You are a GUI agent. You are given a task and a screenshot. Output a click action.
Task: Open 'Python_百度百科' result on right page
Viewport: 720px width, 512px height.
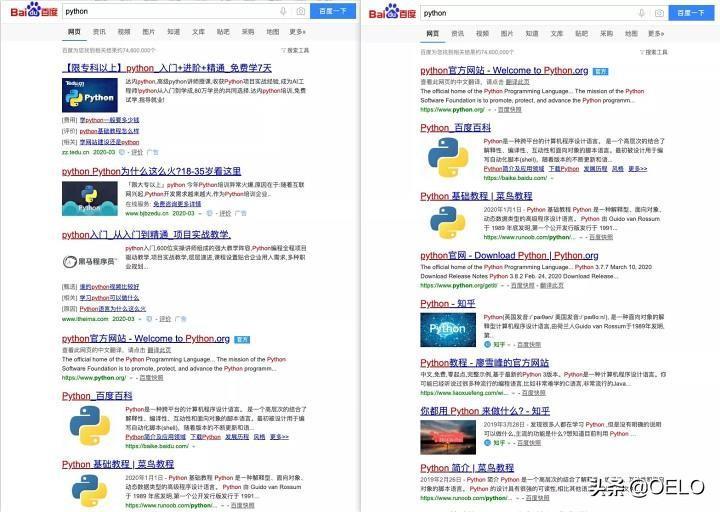(456, 128)
